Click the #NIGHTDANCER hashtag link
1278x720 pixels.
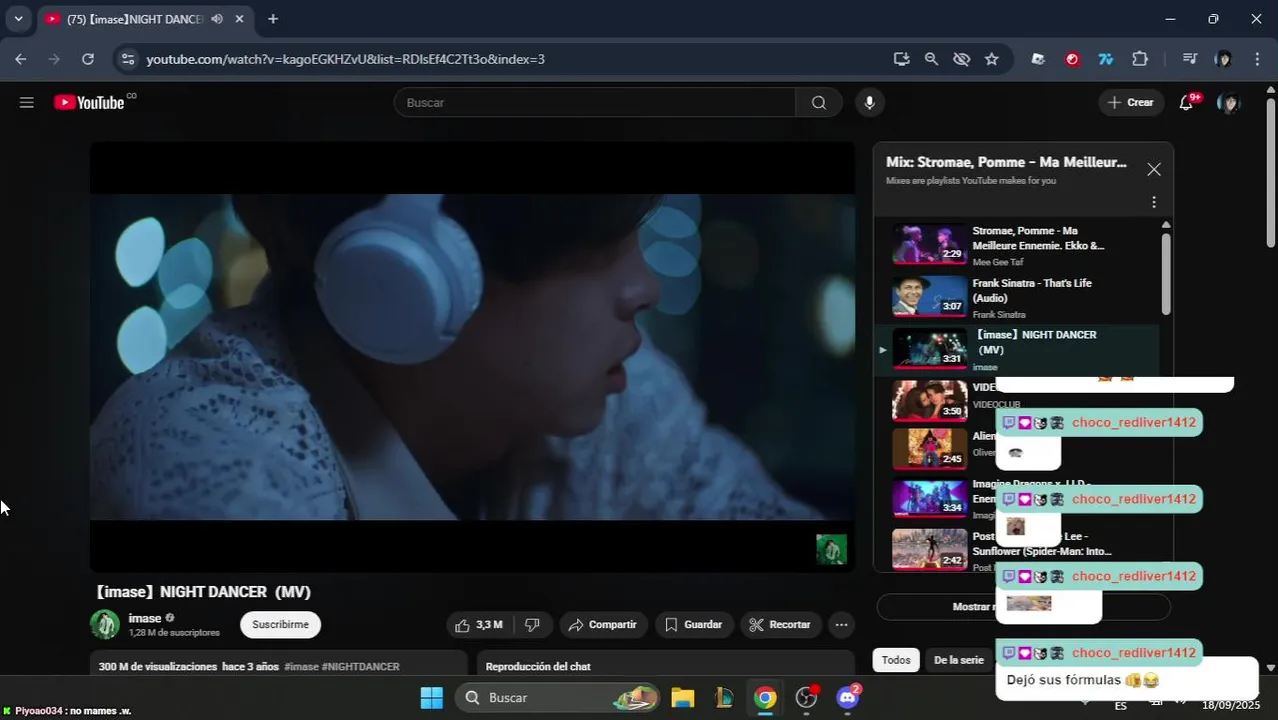[360, 667]
